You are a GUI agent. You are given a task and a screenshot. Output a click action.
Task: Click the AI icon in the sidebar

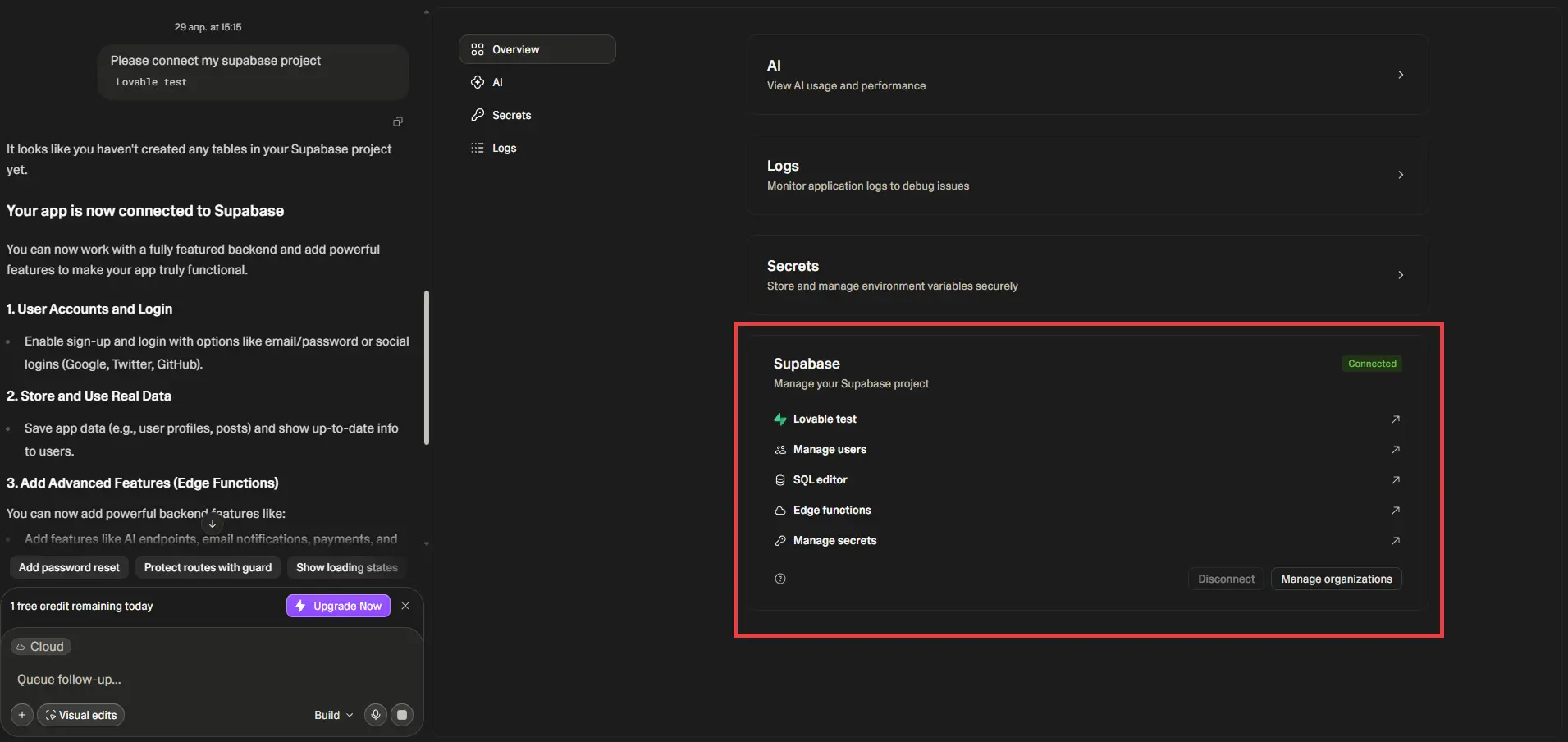[x=478, y=82]
